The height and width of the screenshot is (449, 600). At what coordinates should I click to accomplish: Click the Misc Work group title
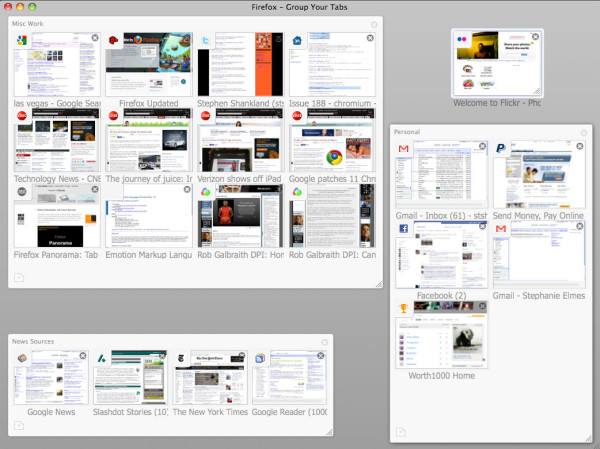[28, 22]
